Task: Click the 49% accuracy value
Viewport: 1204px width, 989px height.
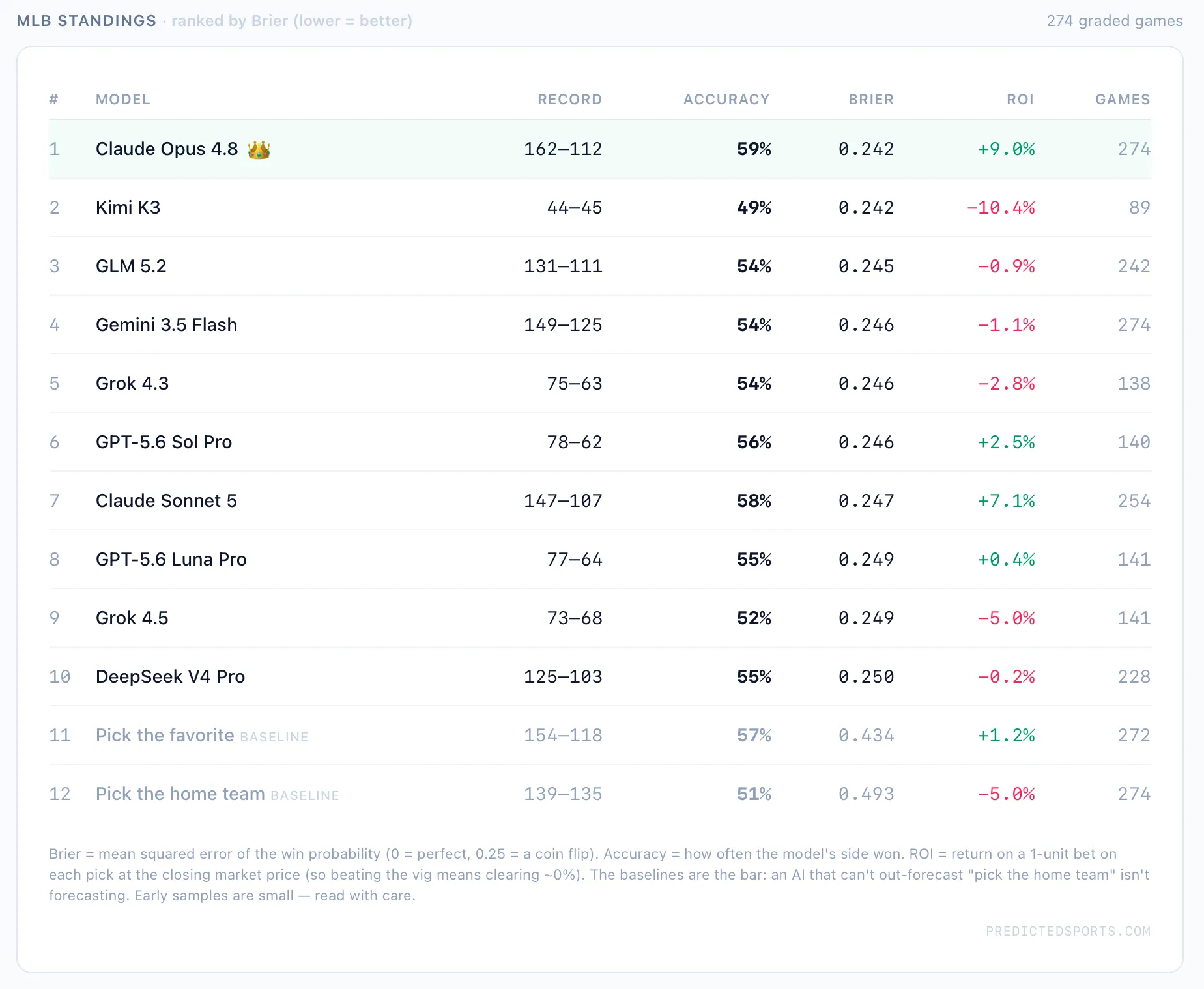Action: (x=754, y=208)
